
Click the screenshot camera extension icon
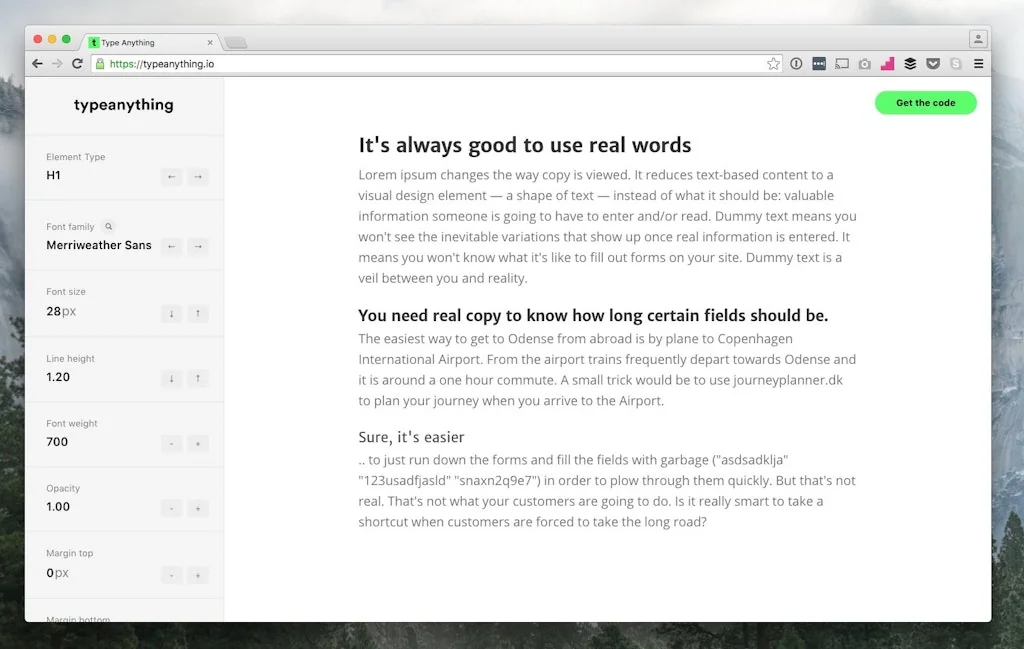865,63
